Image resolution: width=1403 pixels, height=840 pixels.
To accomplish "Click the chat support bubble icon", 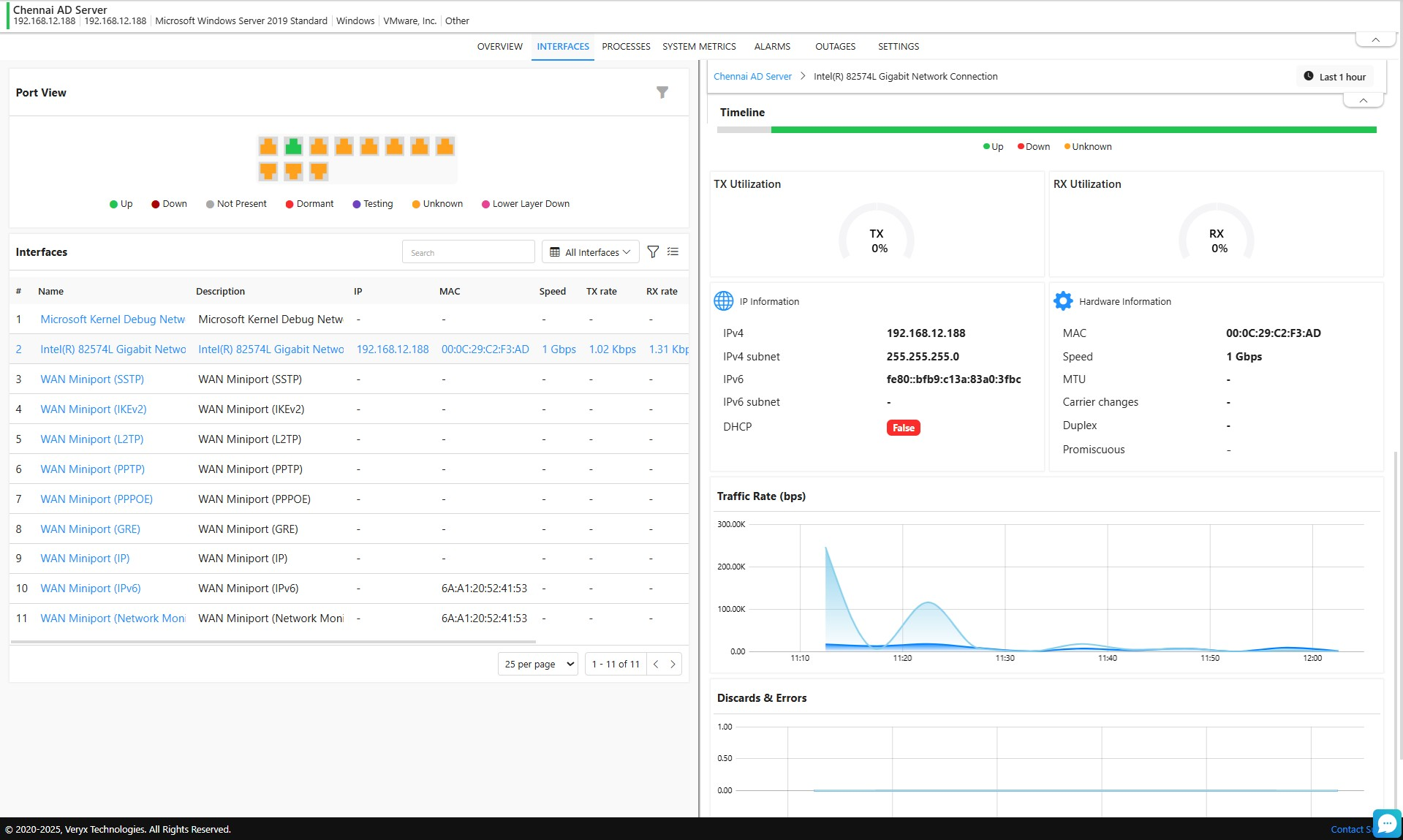I will (1386, 823).
